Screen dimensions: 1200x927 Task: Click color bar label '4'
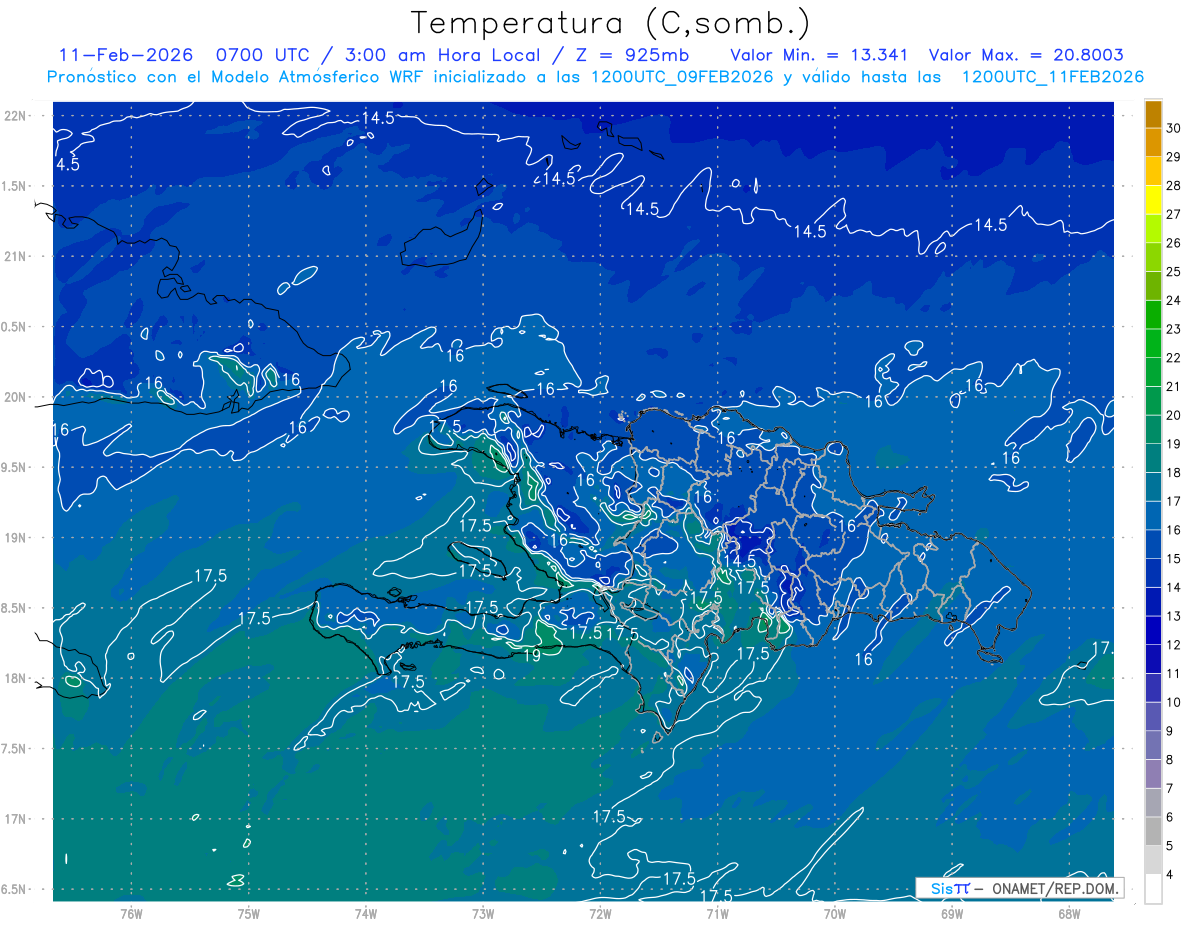[x=1170, y=875]
